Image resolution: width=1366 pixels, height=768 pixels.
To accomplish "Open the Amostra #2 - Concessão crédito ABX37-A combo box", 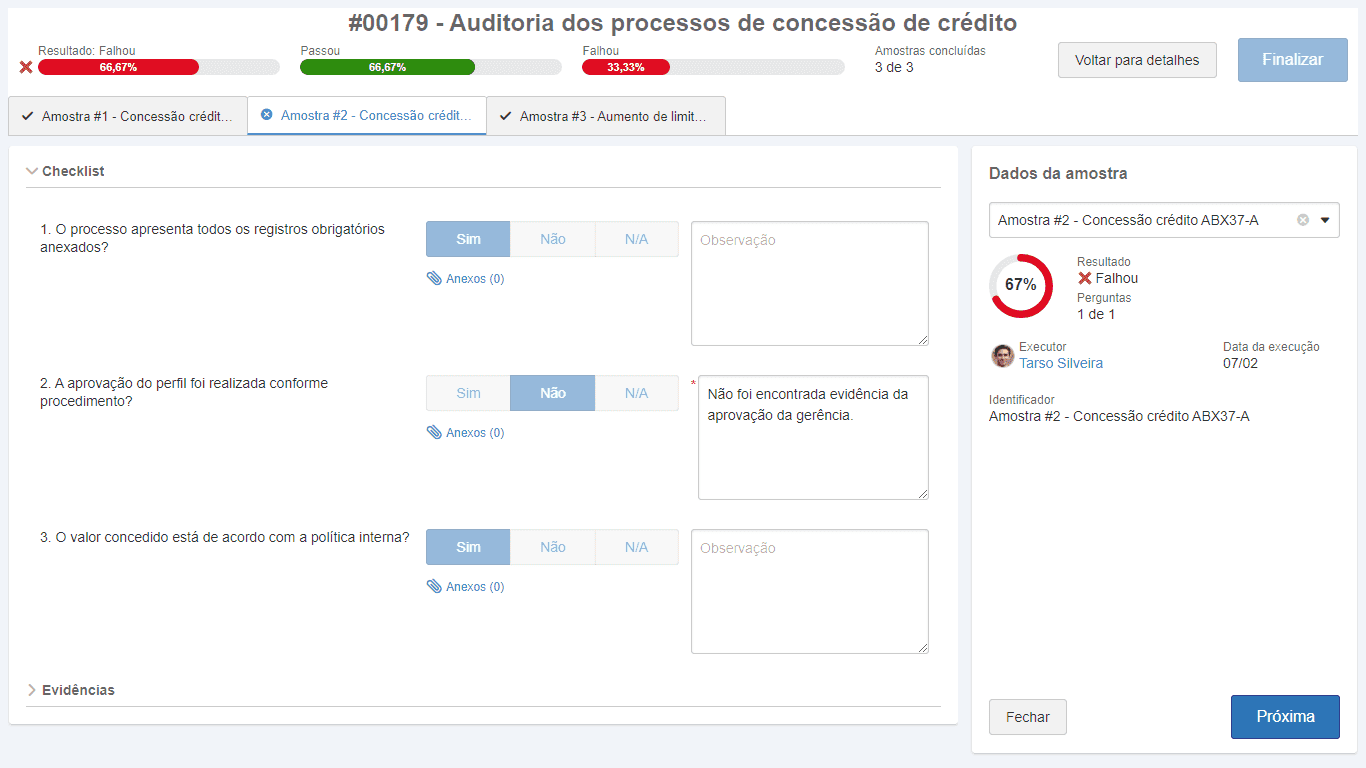I will pos(1164,220).
